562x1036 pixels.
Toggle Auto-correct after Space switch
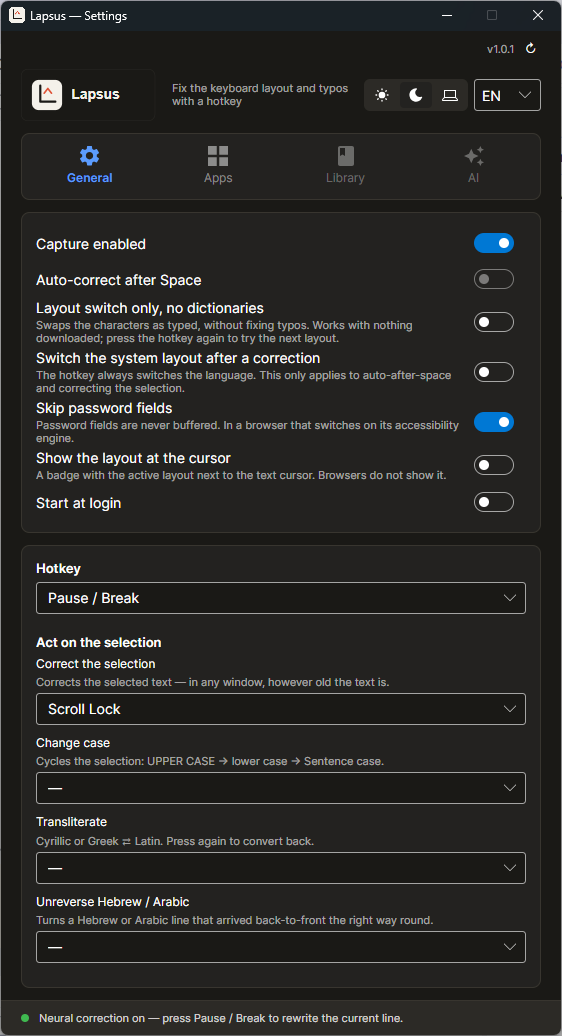(494, 279)
